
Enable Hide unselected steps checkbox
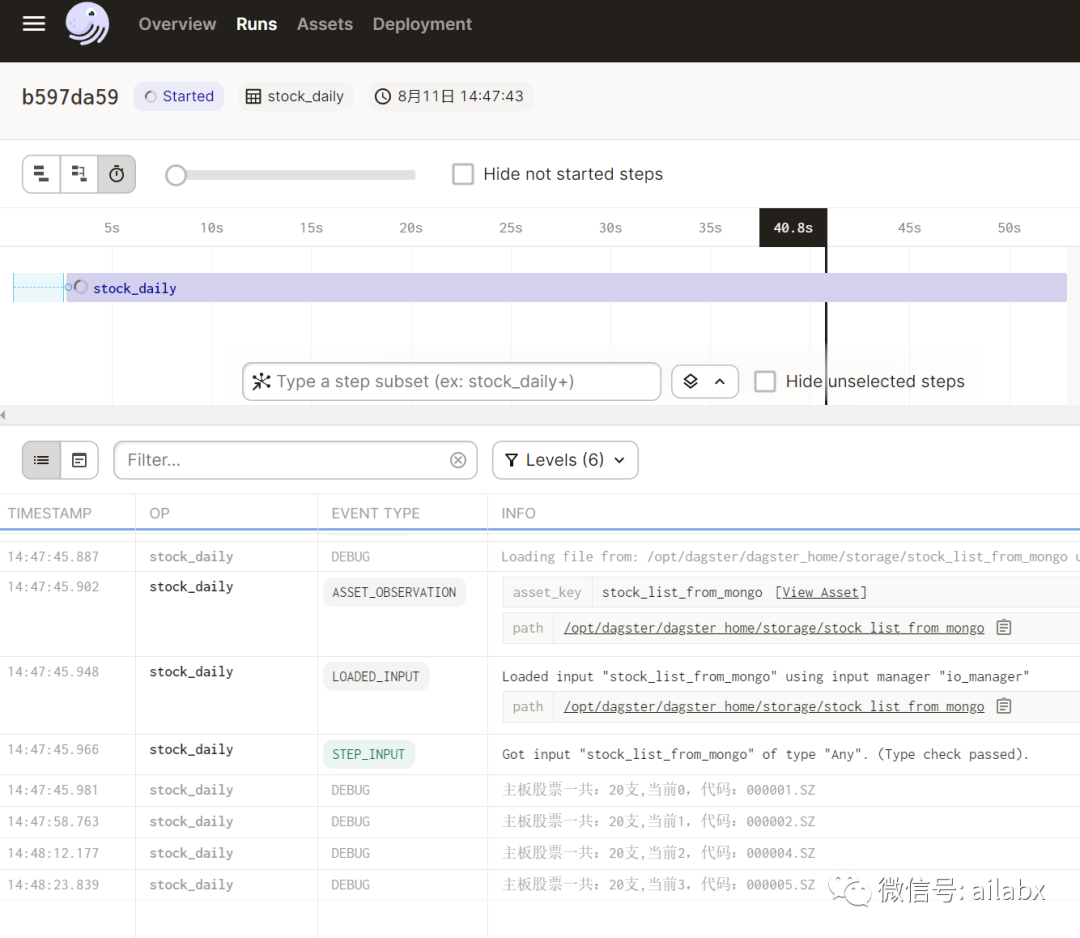765,382
